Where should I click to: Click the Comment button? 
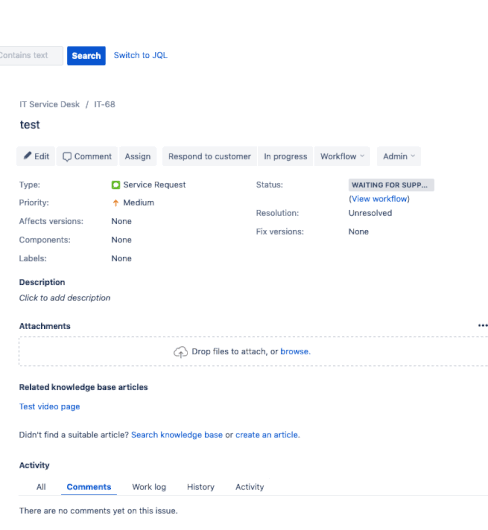click(87, 156)
